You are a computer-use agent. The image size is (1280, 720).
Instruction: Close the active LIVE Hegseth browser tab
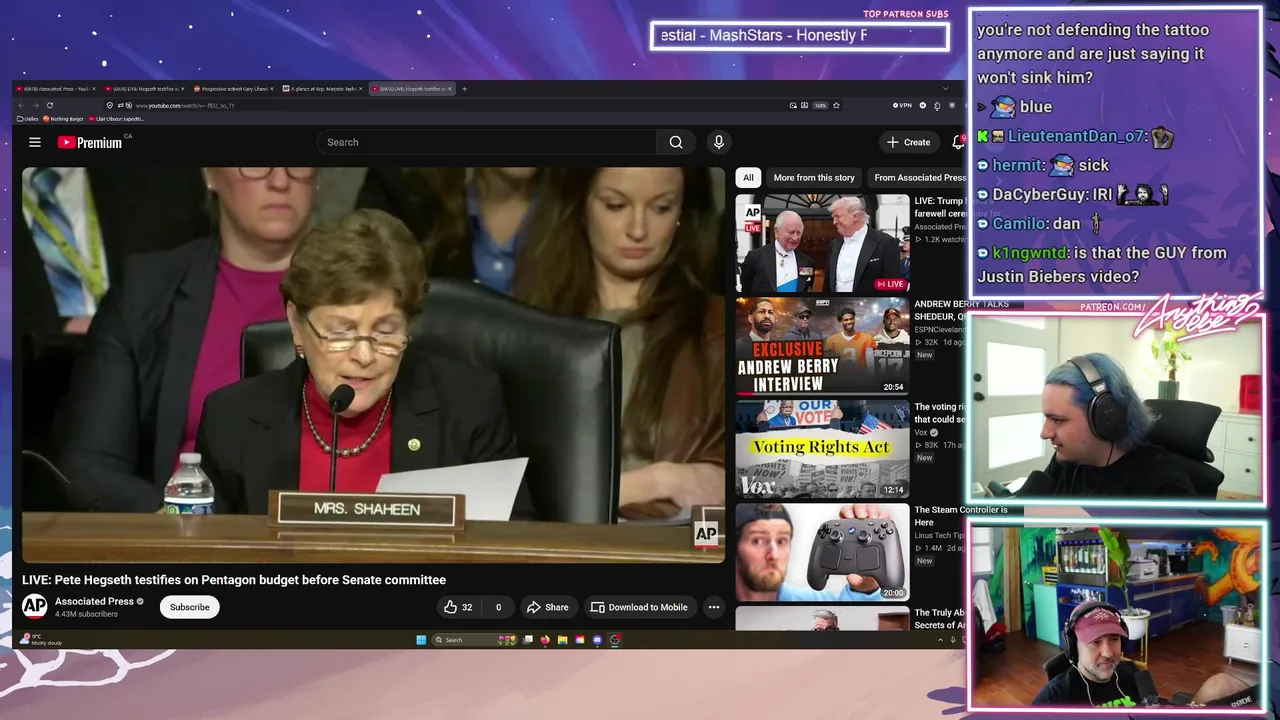450,89
